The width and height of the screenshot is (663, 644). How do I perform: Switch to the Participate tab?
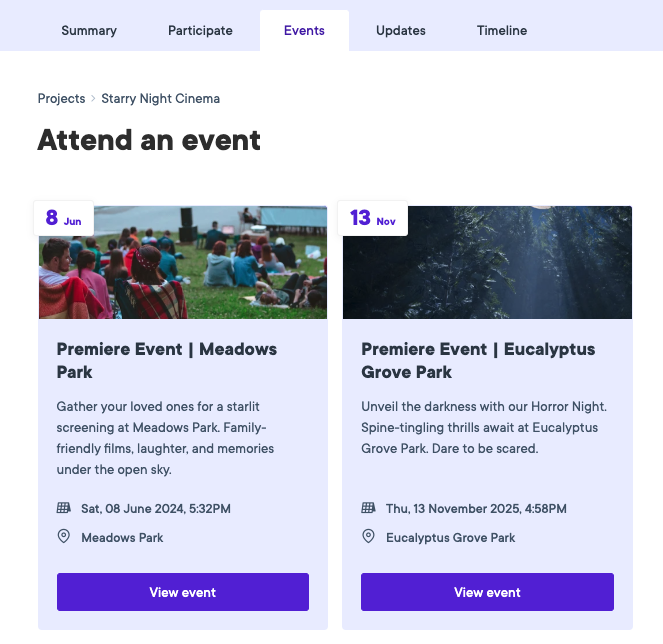coord(200,30)
